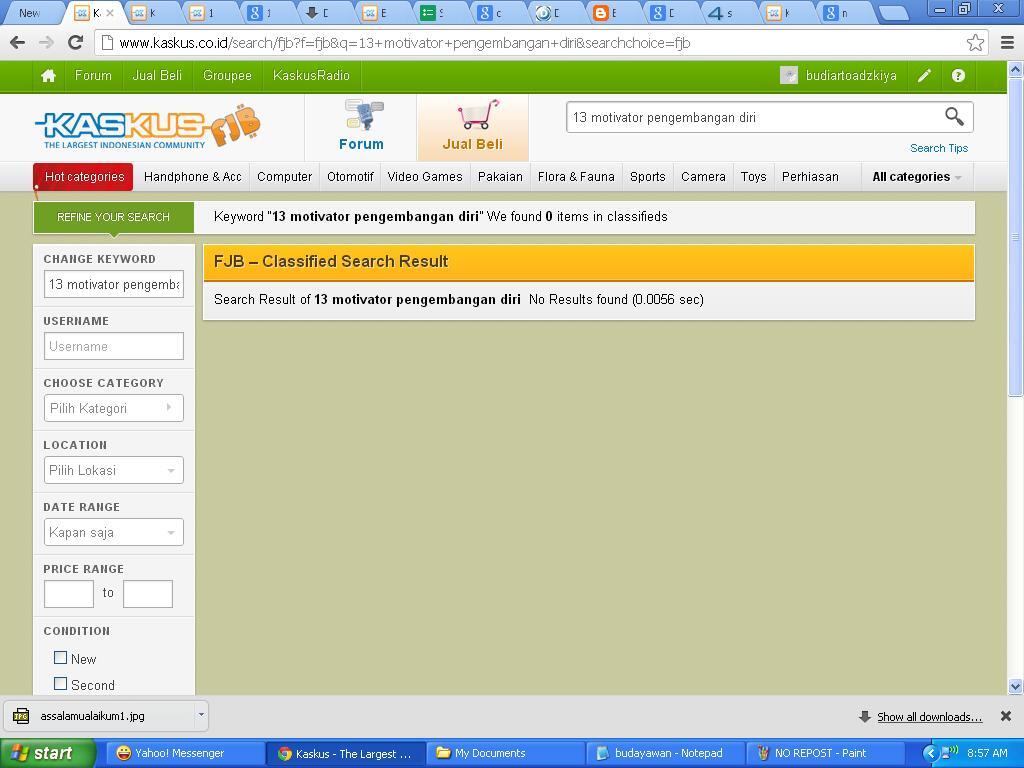Open the help question mark icon
Image resolution: width=1024 pixels, height=768 pixels.
click(x=958, y=76)
